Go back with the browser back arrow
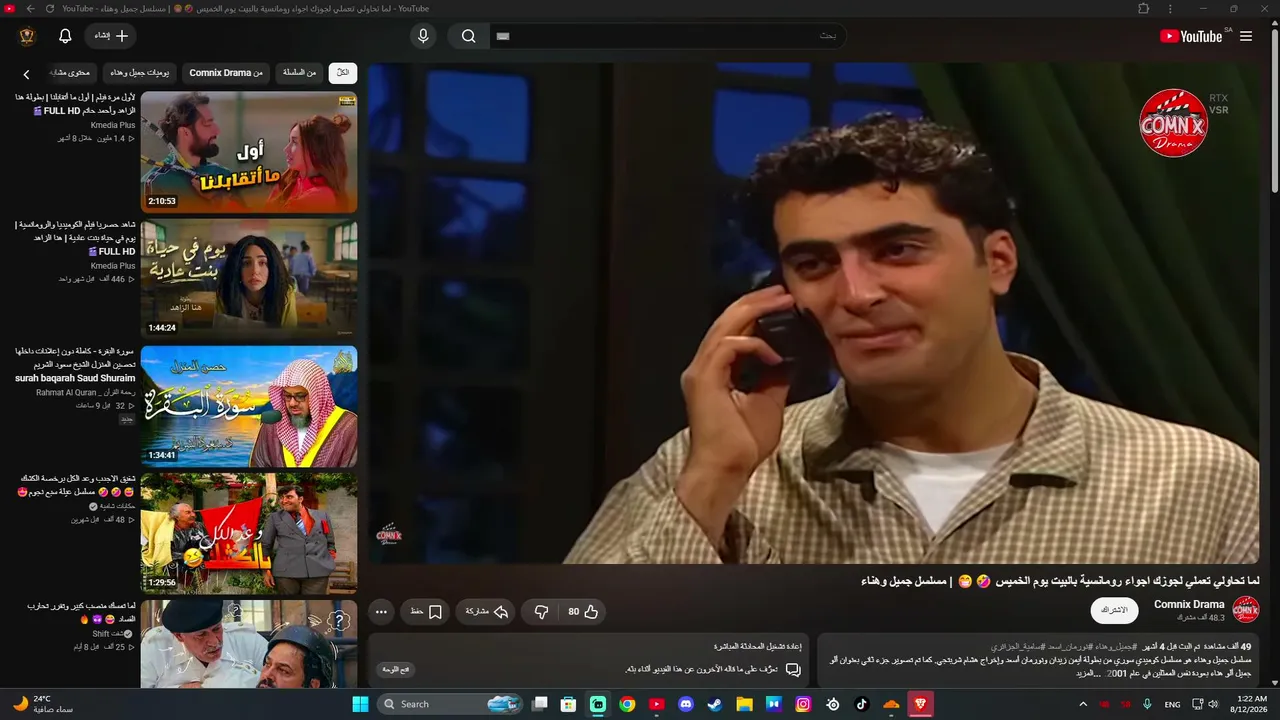The image size is (1280, 720). [30, 9]
